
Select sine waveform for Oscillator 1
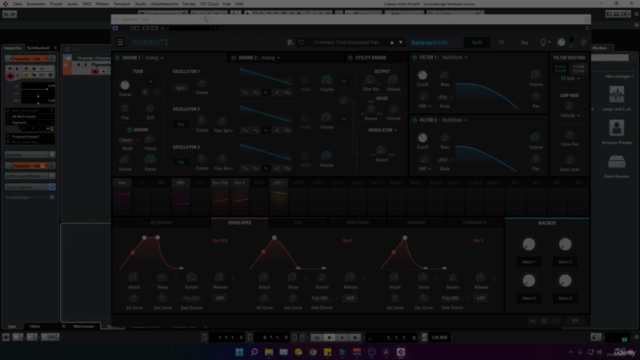[x=245, y=93]
